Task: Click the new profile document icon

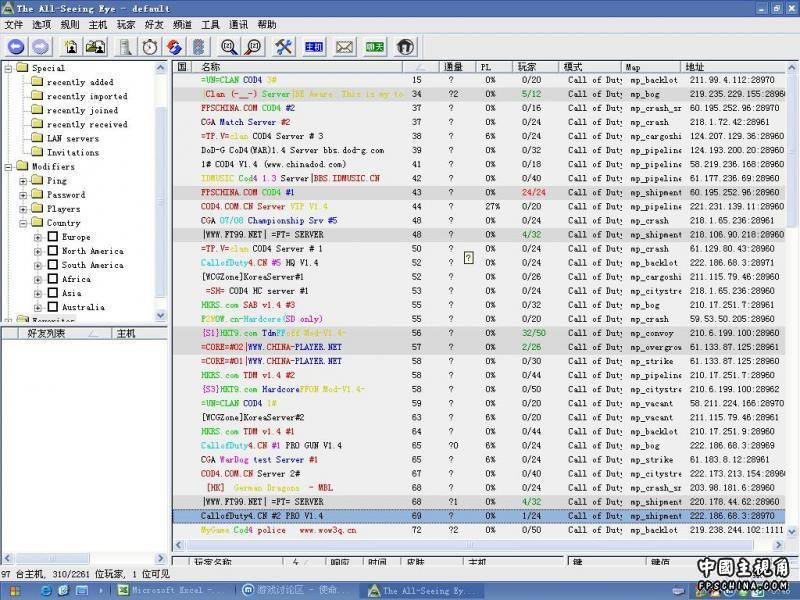Action: [x=71, y=47]
